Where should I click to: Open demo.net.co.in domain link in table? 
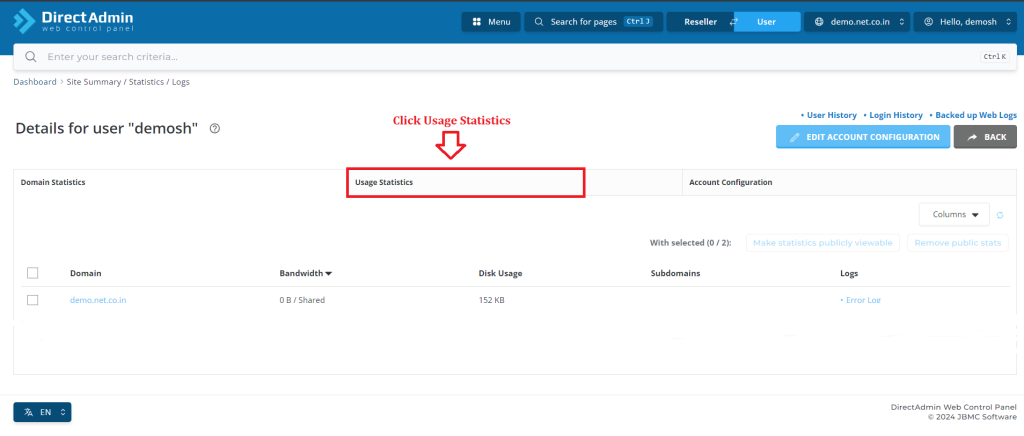click(98, 300)
